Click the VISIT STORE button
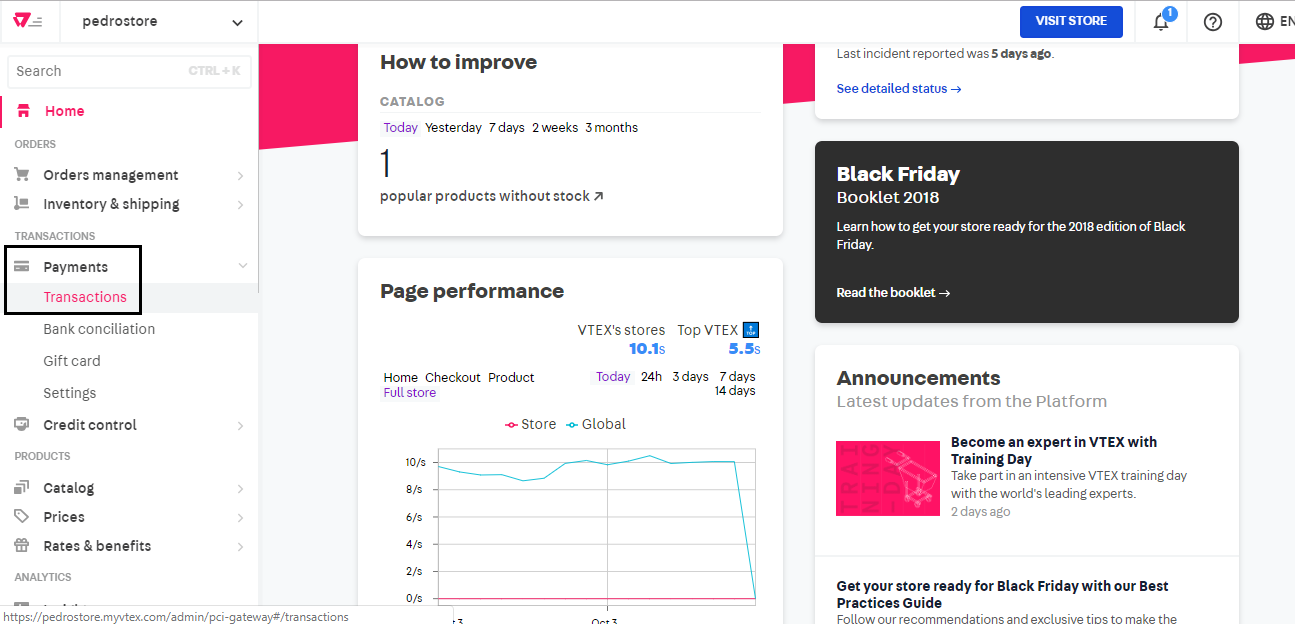Image resolution: width=1295 pixels, height=624 pixels. coord(1071,21)
